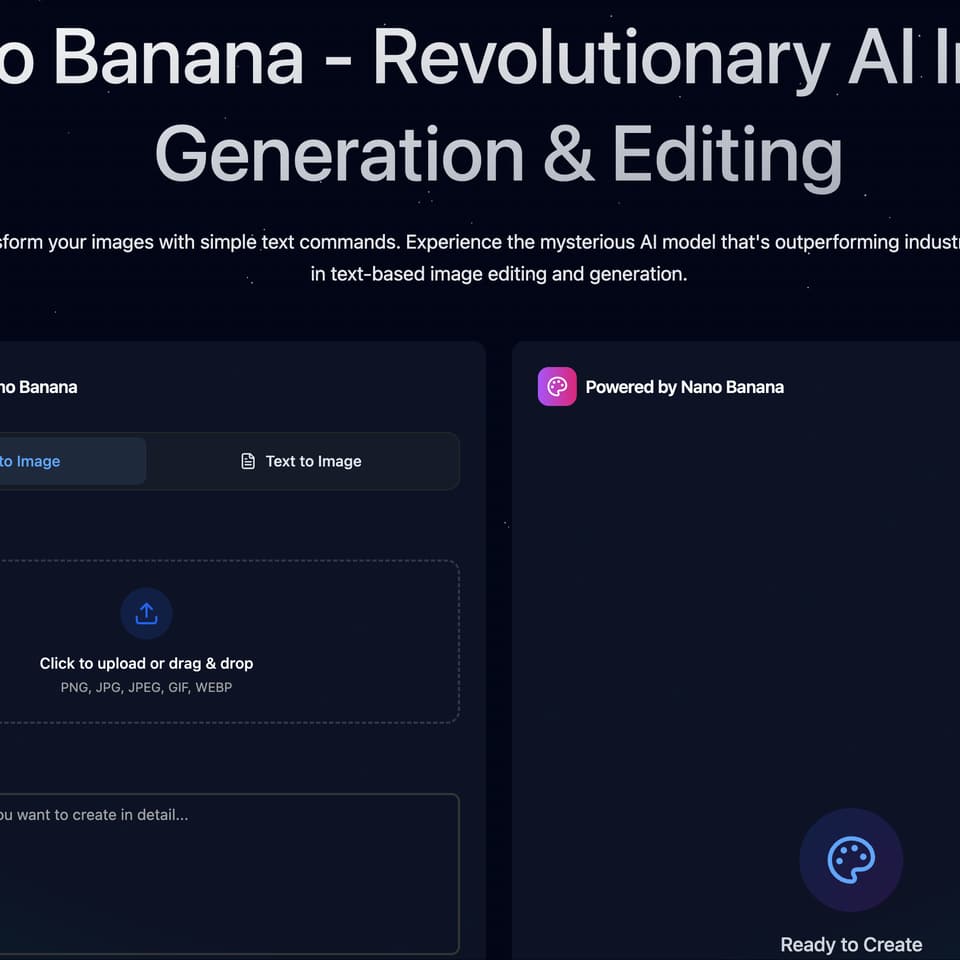Switch to the Text to Image tab

pos(302,461)
